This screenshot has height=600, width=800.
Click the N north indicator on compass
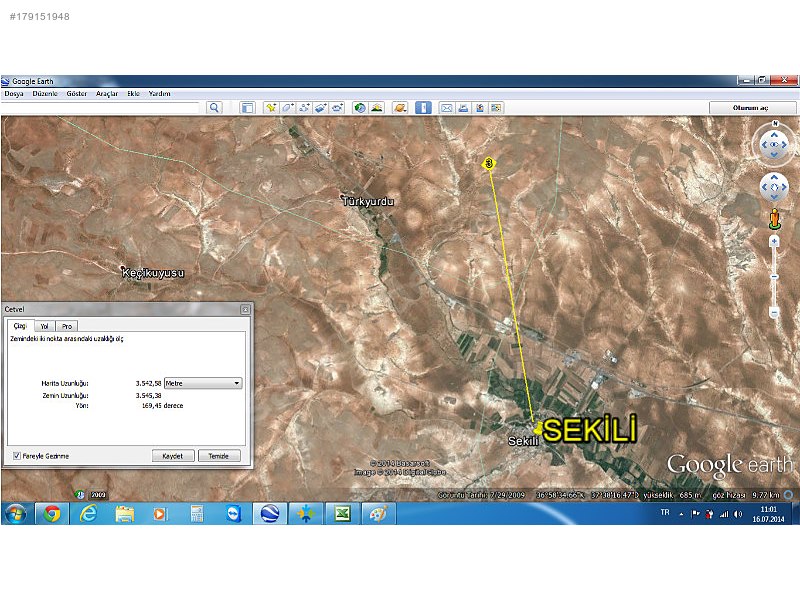(775, 123)
